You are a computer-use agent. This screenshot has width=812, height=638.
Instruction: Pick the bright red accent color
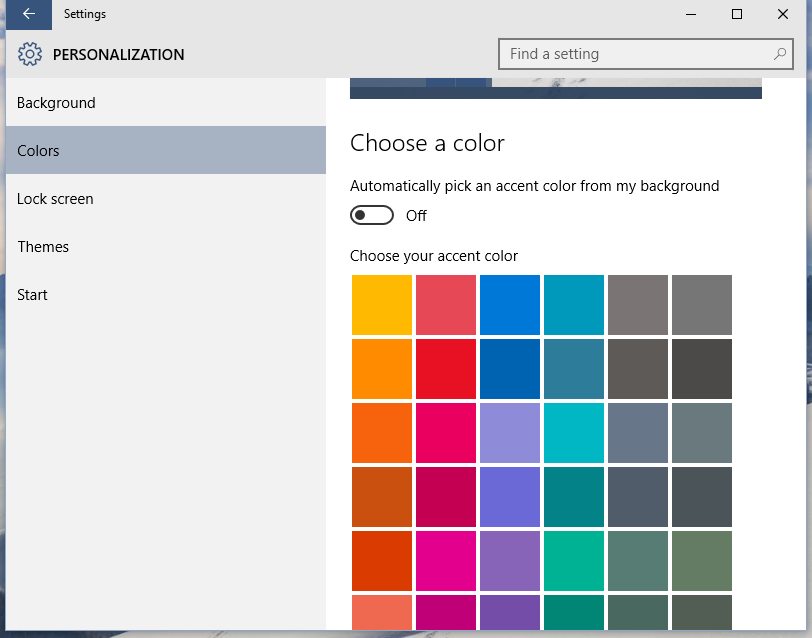[x=446, y=369]
